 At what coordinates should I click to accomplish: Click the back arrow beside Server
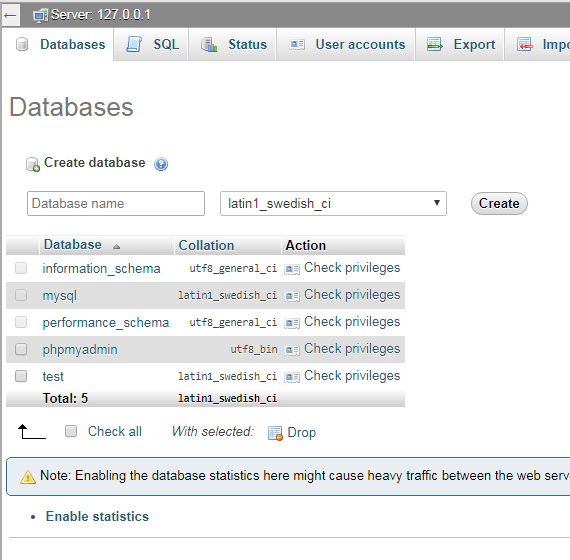[11, 15]
